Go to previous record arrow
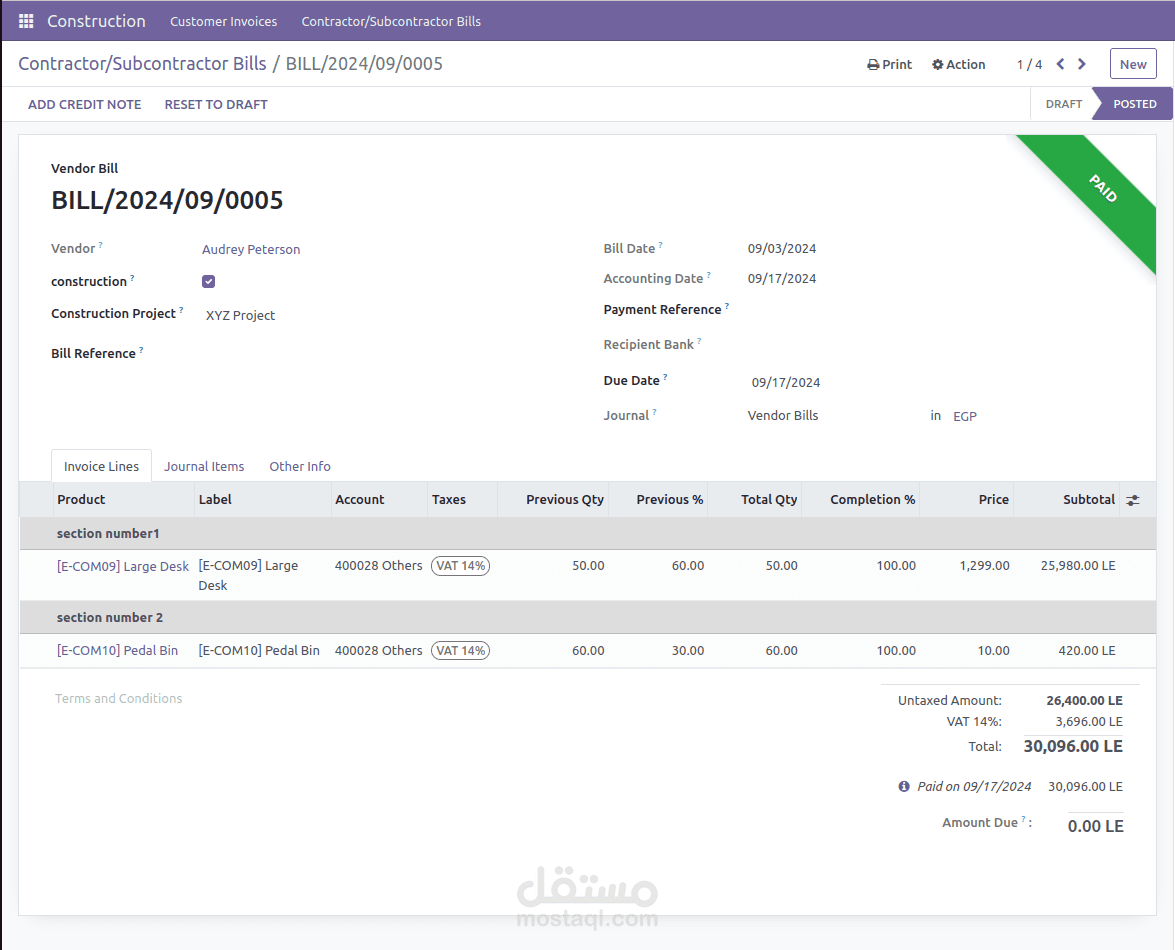Viewport: 1175px width, 950px height. click(1060, 64)
